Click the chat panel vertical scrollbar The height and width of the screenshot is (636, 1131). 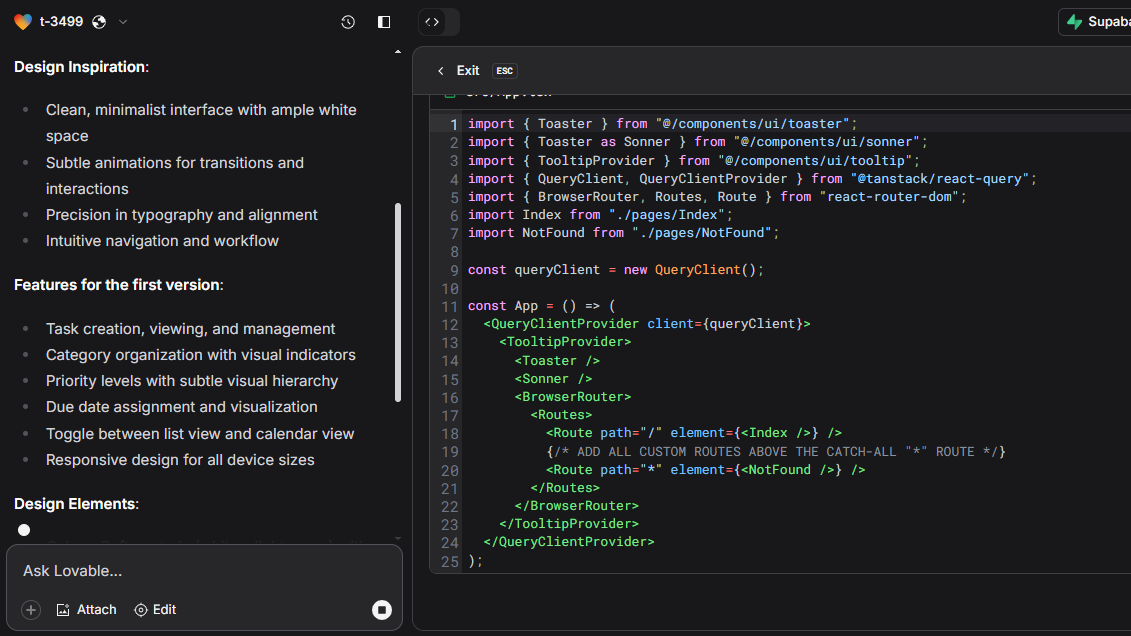tap(398, 300)
